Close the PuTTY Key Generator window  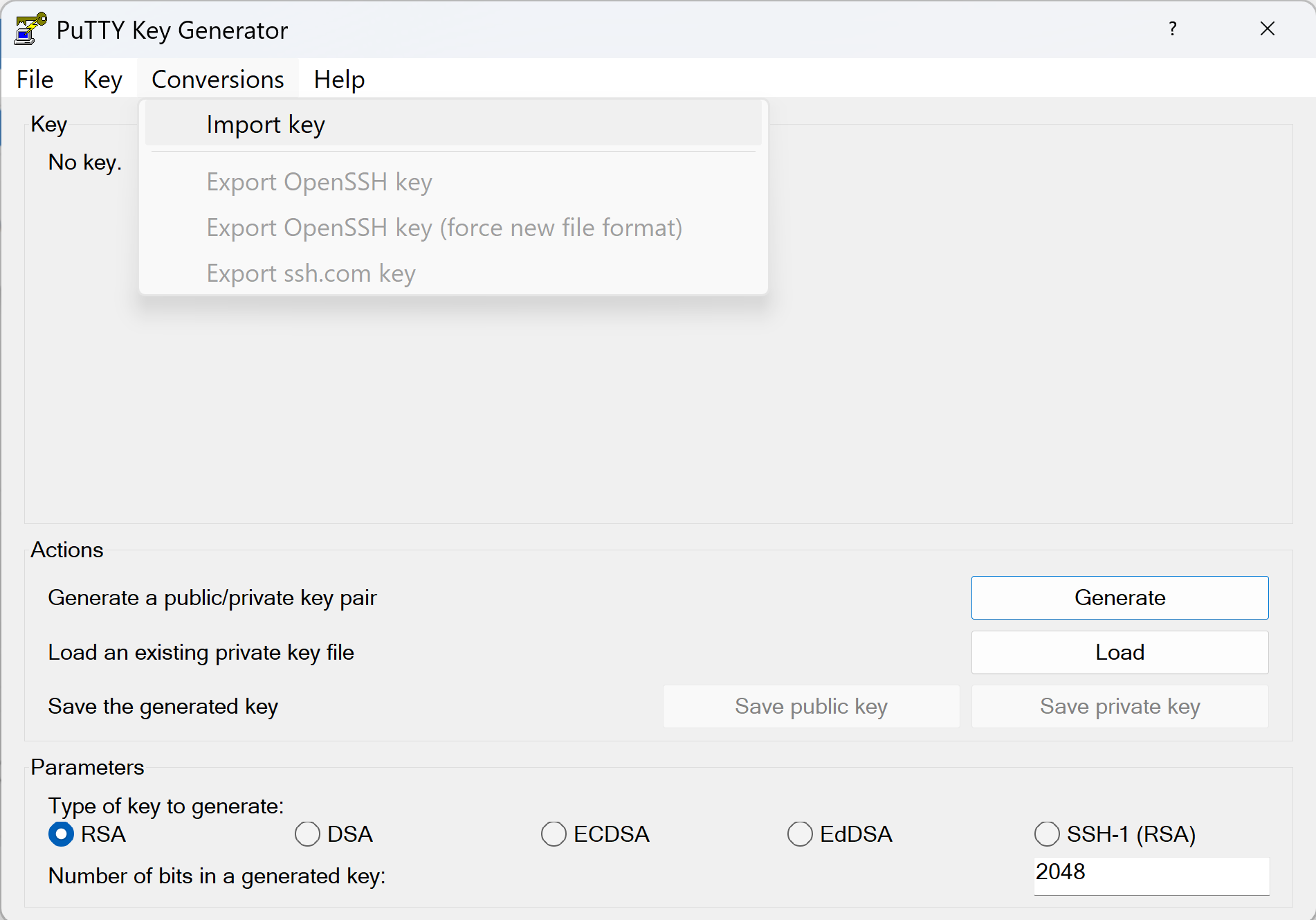(1267, 29)
